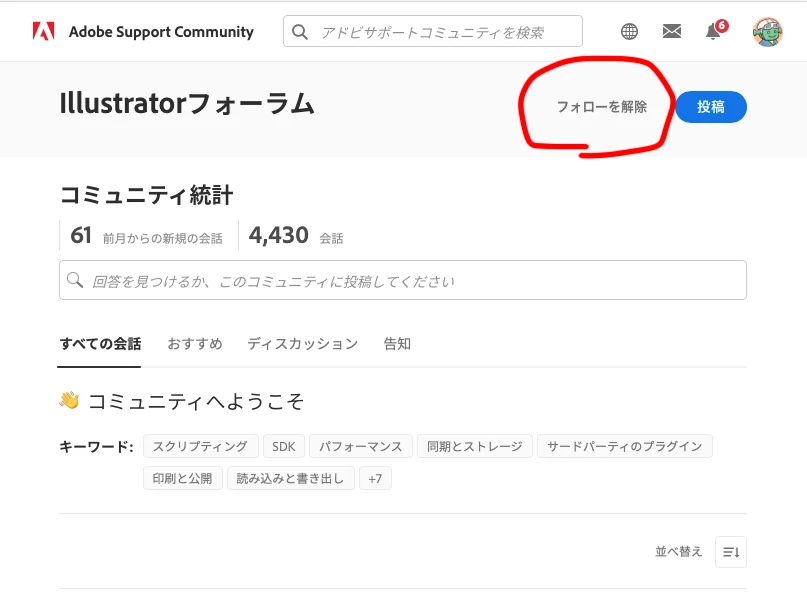Click the Illustratorフォーラム heading
The image size is (807, 596).
187,103
